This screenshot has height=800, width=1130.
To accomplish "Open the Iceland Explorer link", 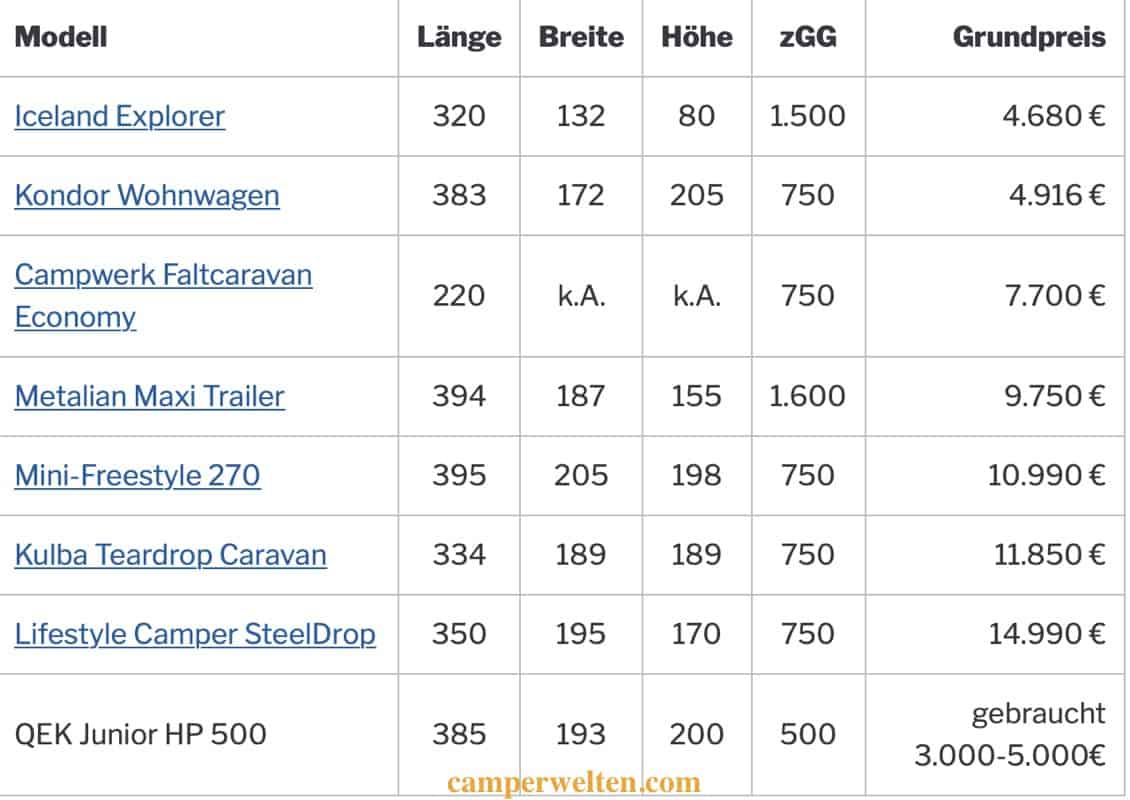I will (x=120, y=116).
